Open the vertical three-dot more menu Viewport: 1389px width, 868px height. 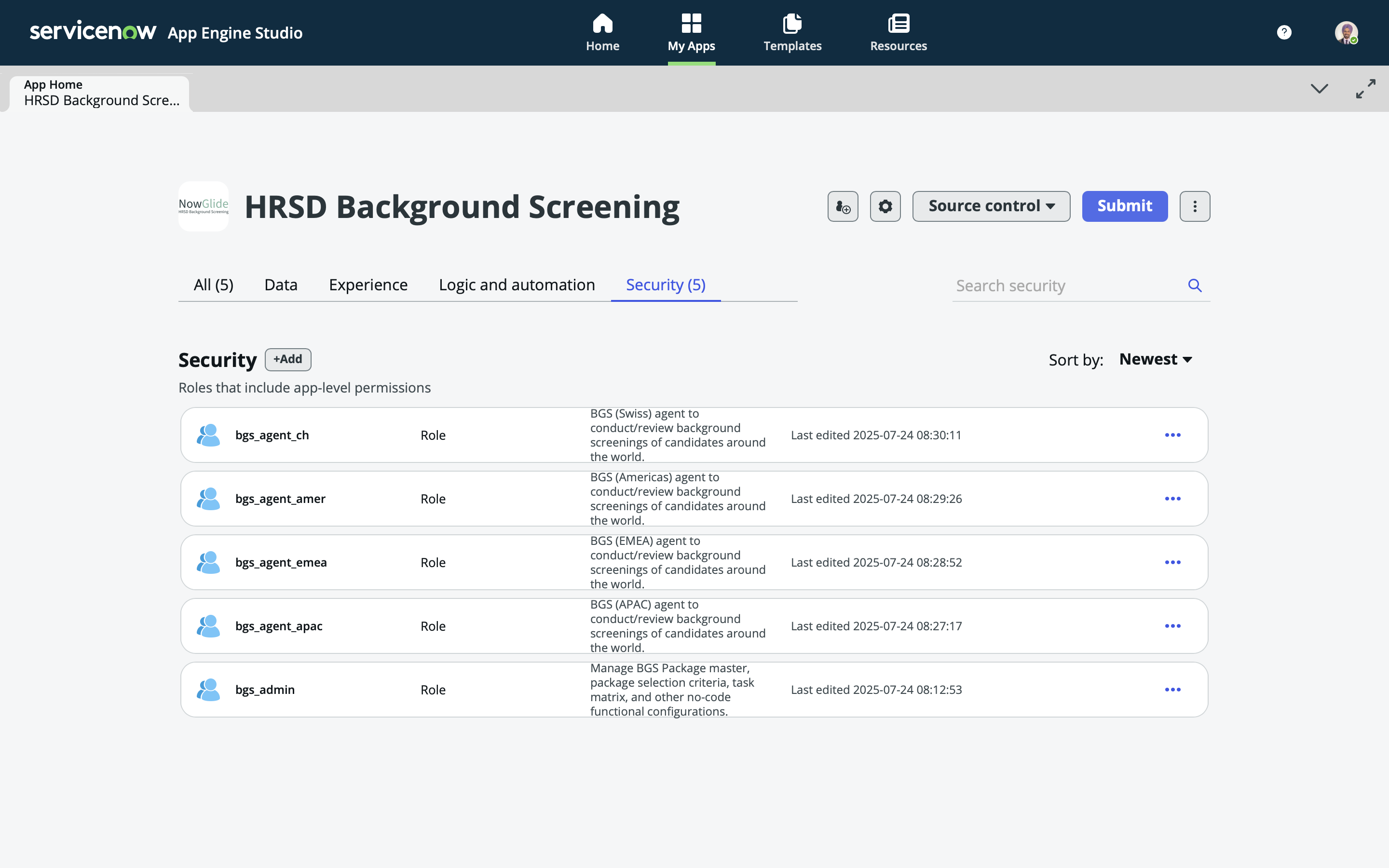(1195, 206)
